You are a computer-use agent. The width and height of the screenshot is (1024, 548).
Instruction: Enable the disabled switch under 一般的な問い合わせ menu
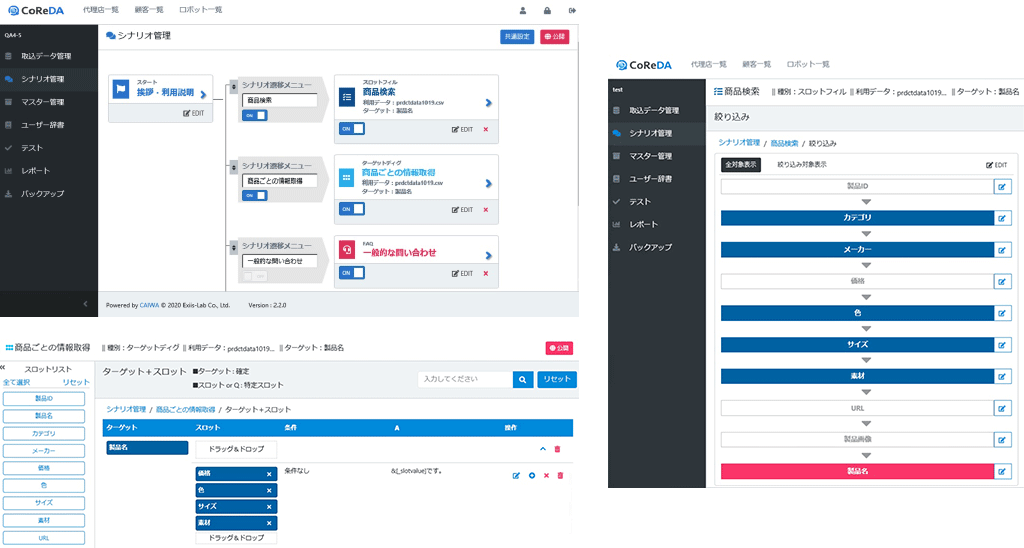tap(255, 276)
